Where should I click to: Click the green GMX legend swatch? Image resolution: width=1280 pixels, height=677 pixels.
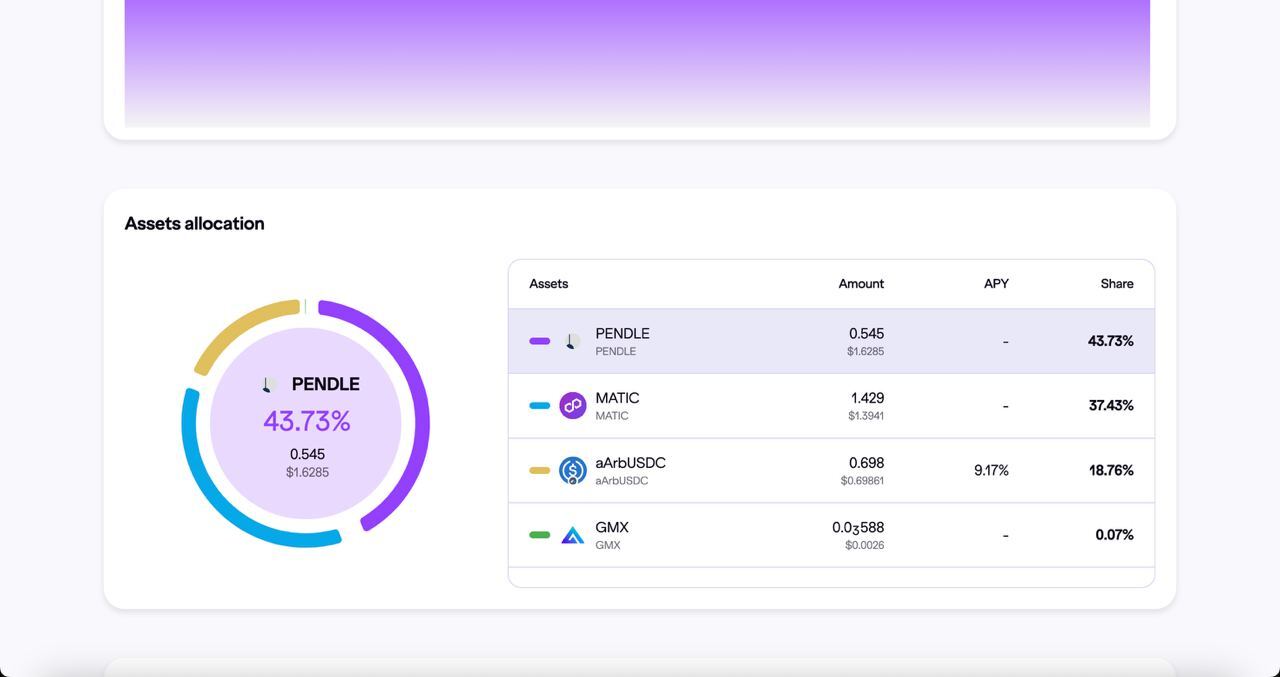click(539, 535)
